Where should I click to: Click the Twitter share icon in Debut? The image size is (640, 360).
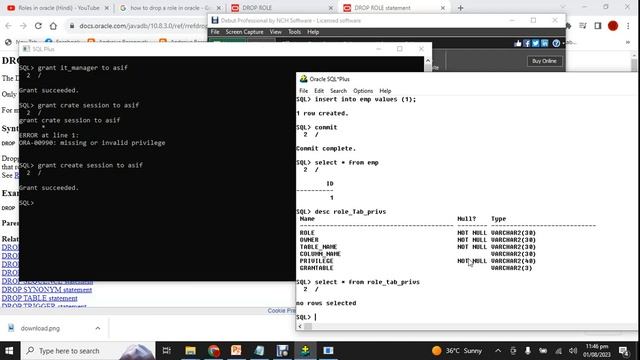pos(536,43)
